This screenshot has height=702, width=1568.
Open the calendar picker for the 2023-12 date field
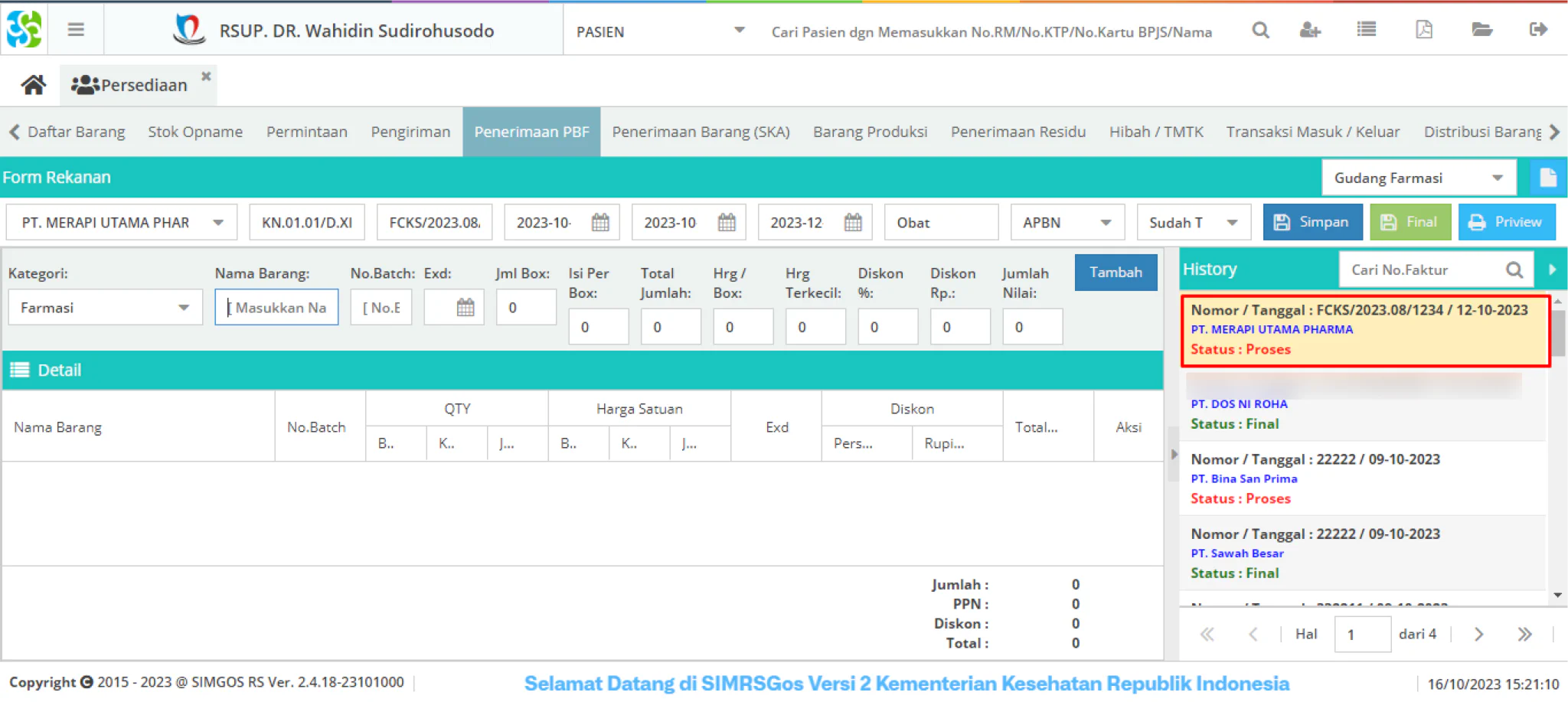click(x=853, y=222)
